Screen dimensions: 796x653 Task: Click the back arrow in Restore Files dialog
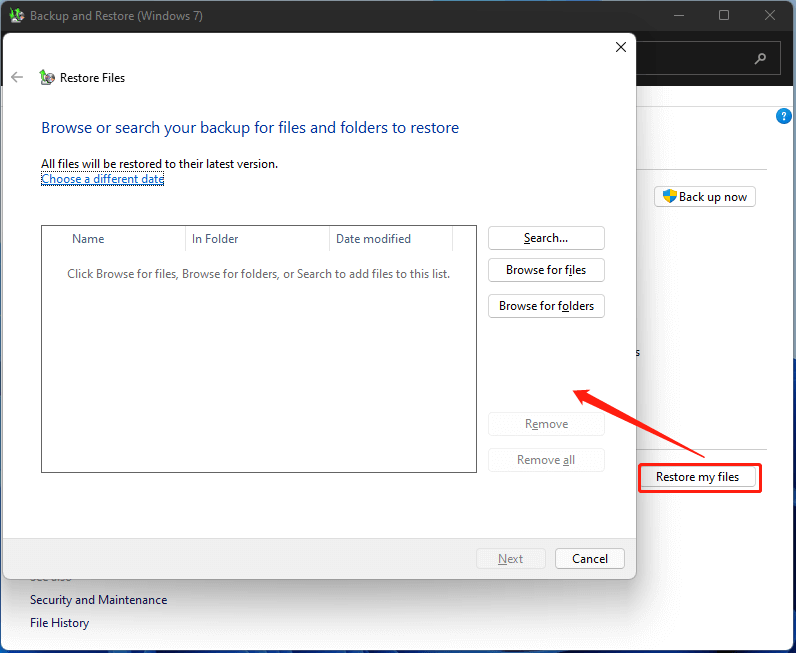coord(17,77)
